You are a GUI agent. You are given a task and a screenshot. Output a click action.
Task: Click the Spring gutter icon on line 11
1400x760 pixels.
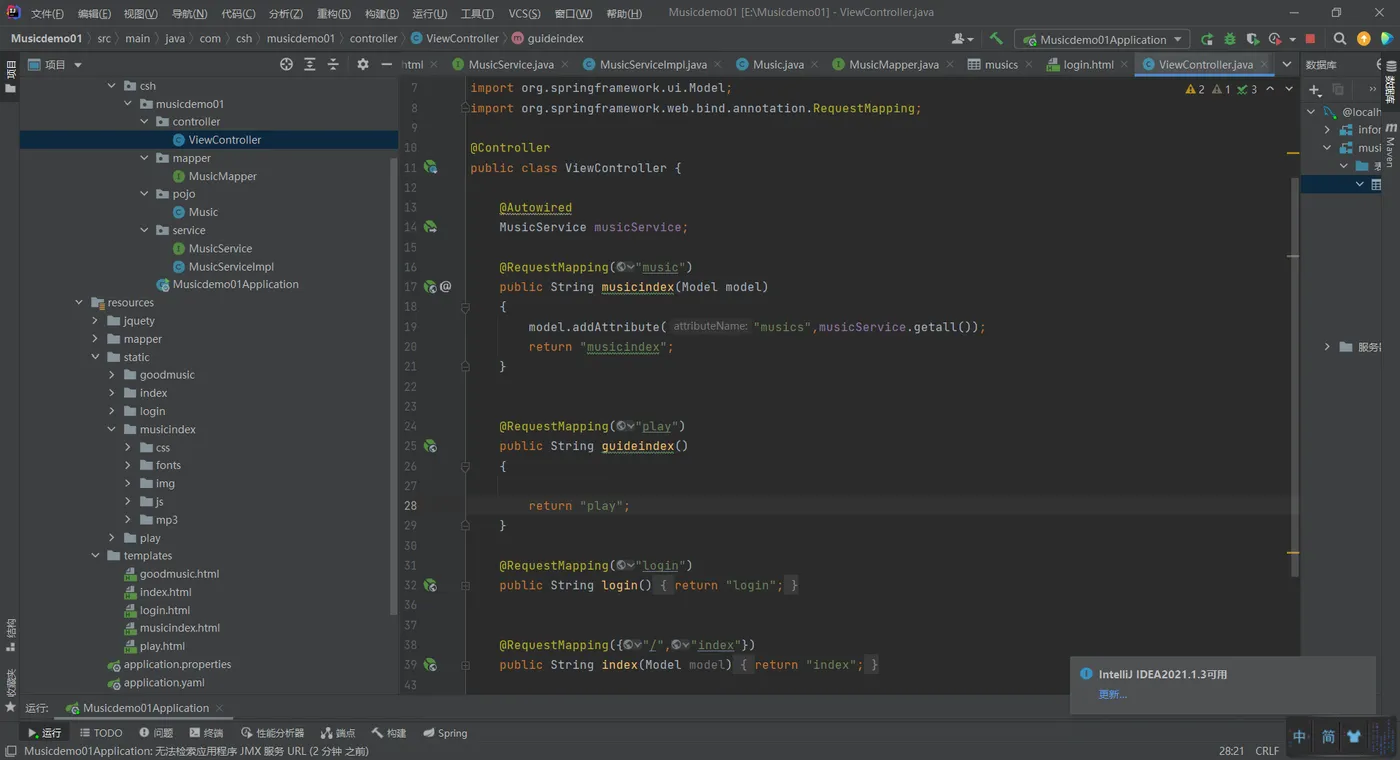[430, 167]
